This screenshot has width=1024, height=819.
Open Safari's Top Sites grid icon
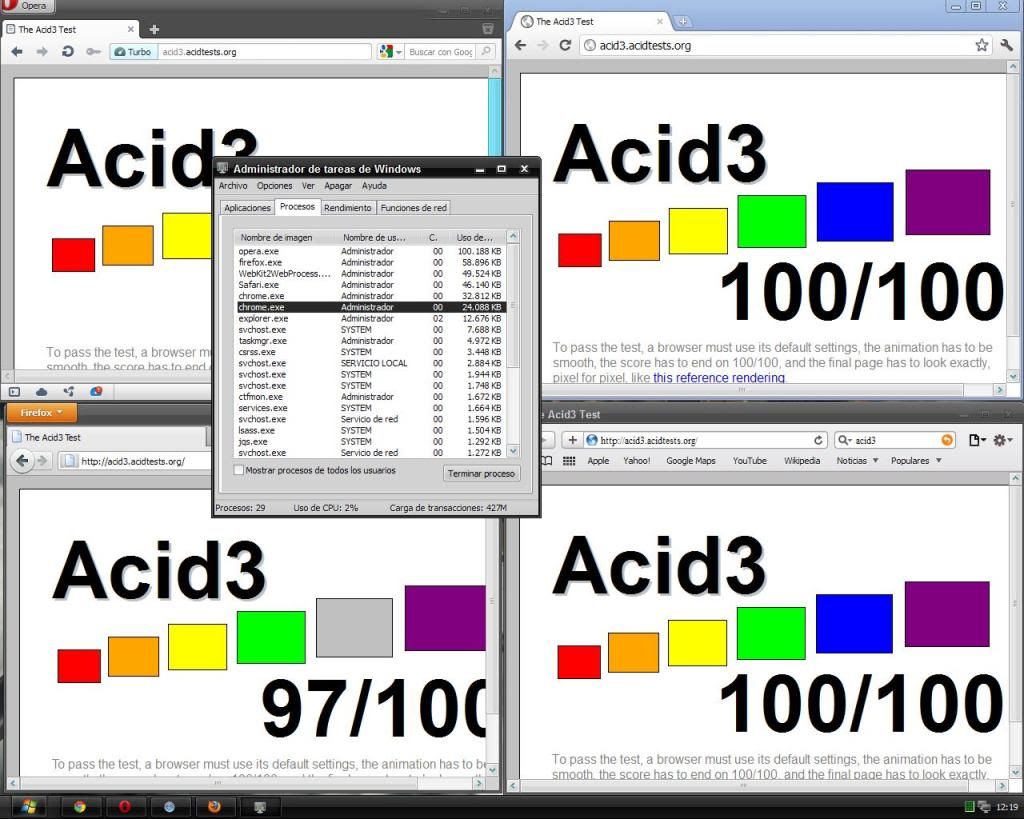tap(569, 460)
